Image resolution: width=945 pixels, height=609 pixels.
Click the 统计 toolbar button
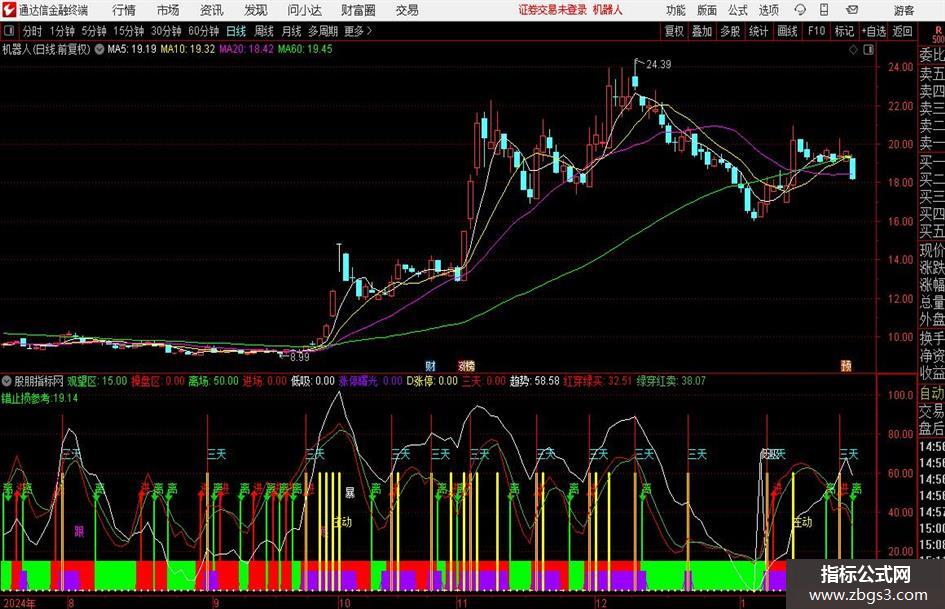click(758, 31)
